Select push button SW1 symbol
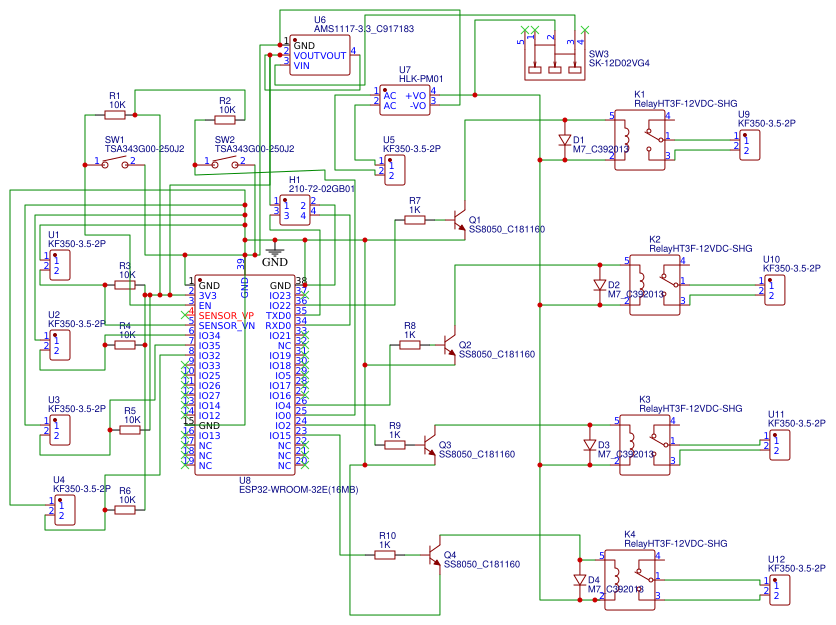Screen dimensions: 836x625 (115, 163)
